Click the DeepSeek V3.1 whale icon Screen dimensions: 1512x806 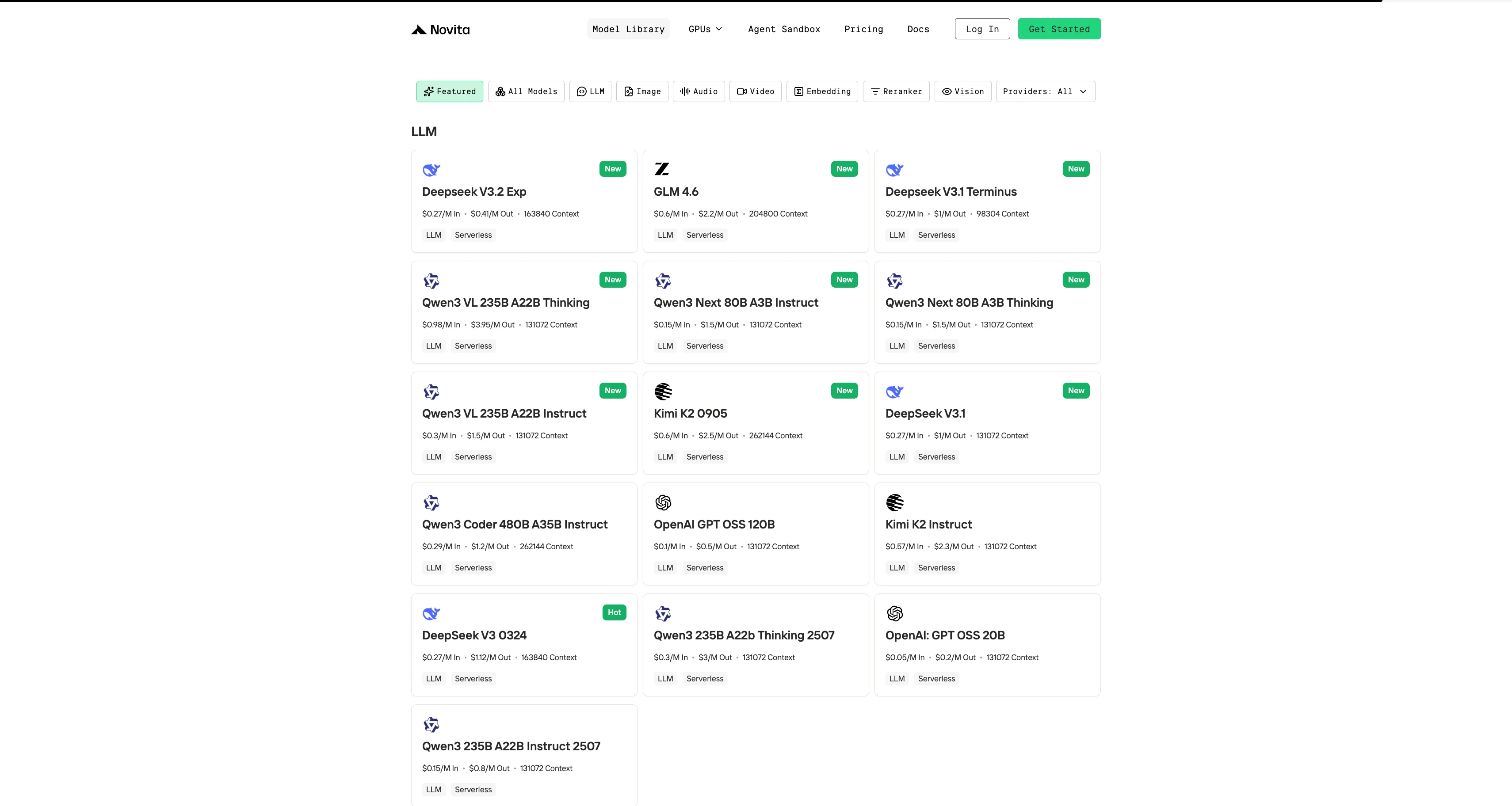click(x=894, y=391)
